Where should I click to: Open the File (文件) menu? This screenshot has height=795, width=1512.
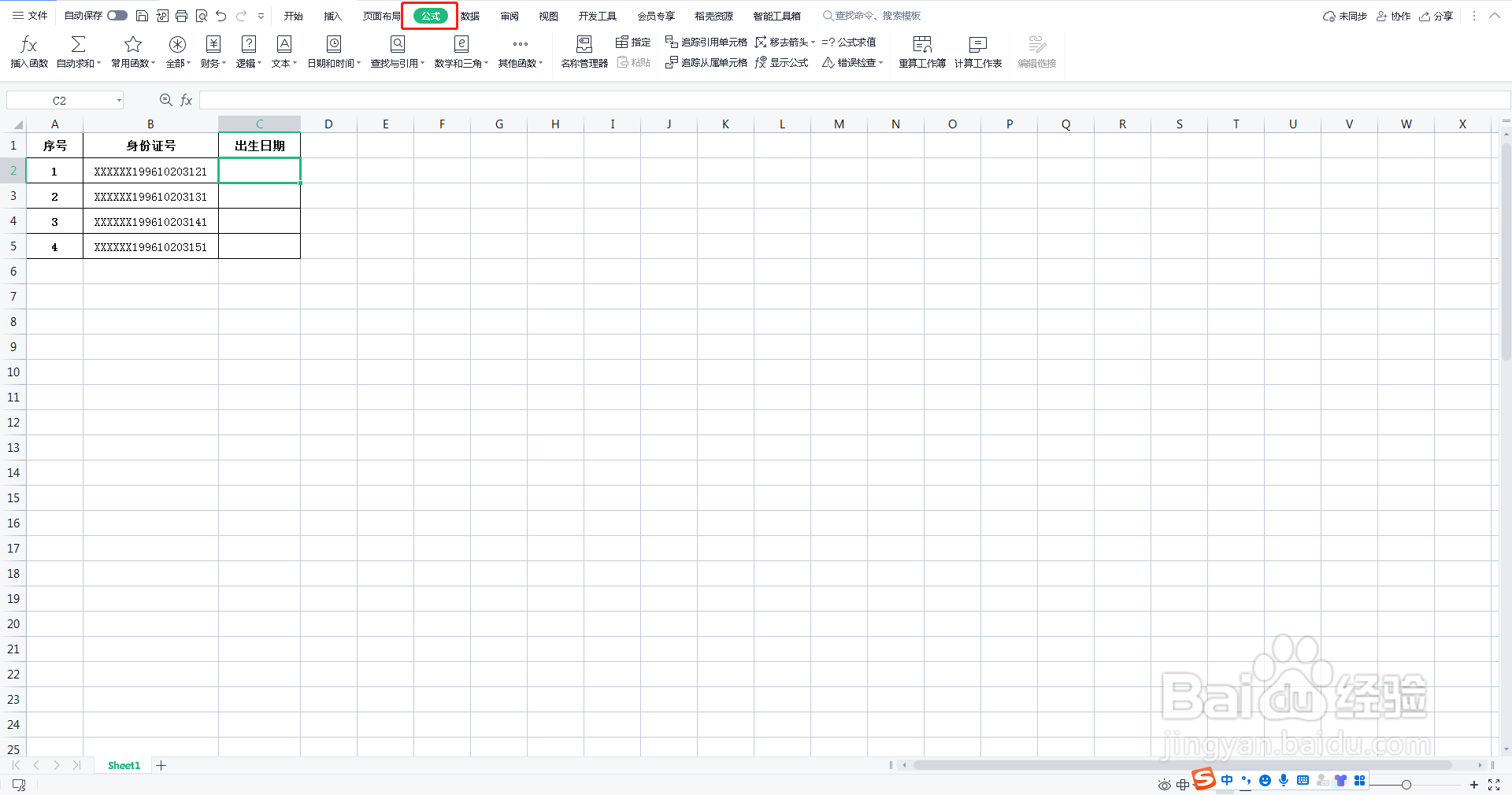coord(30,16)
